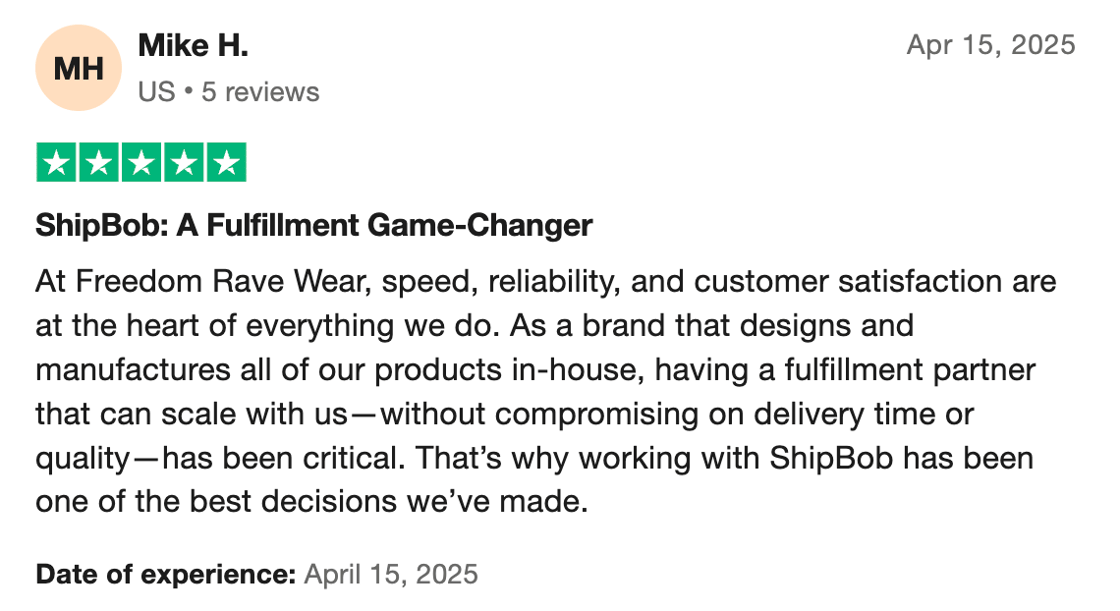Click the Date of experience label

166,575
